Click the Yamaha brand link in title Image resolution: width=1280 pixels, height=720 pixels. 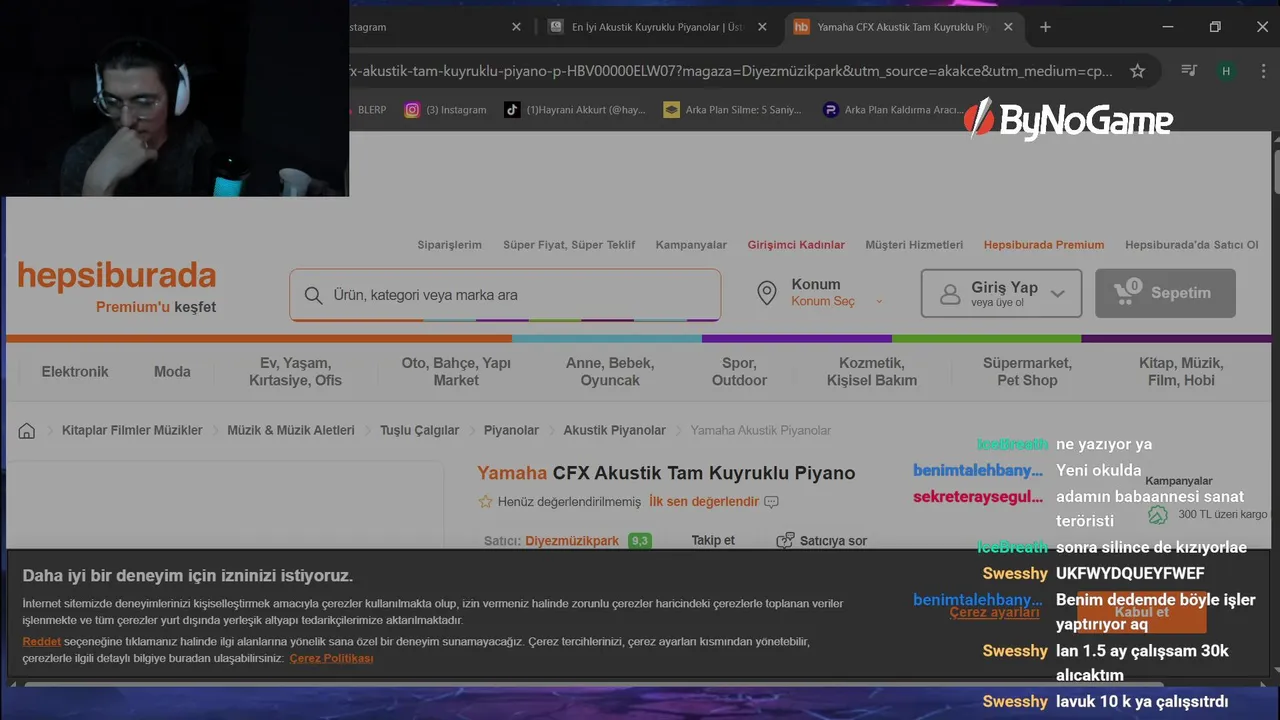click(x=512, y=473)
